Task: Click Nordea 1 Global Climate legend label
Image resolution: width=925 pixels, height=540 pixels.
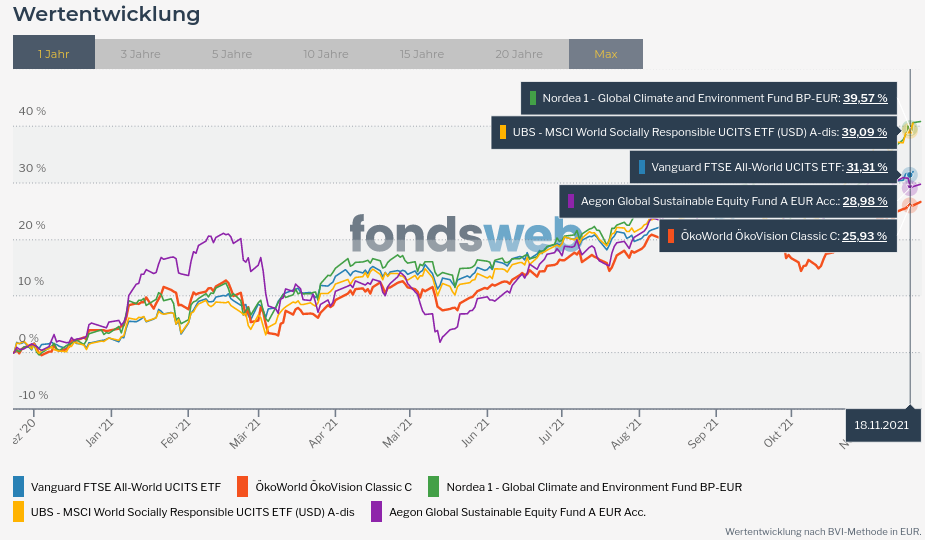Action: click(x=594, y=487)
